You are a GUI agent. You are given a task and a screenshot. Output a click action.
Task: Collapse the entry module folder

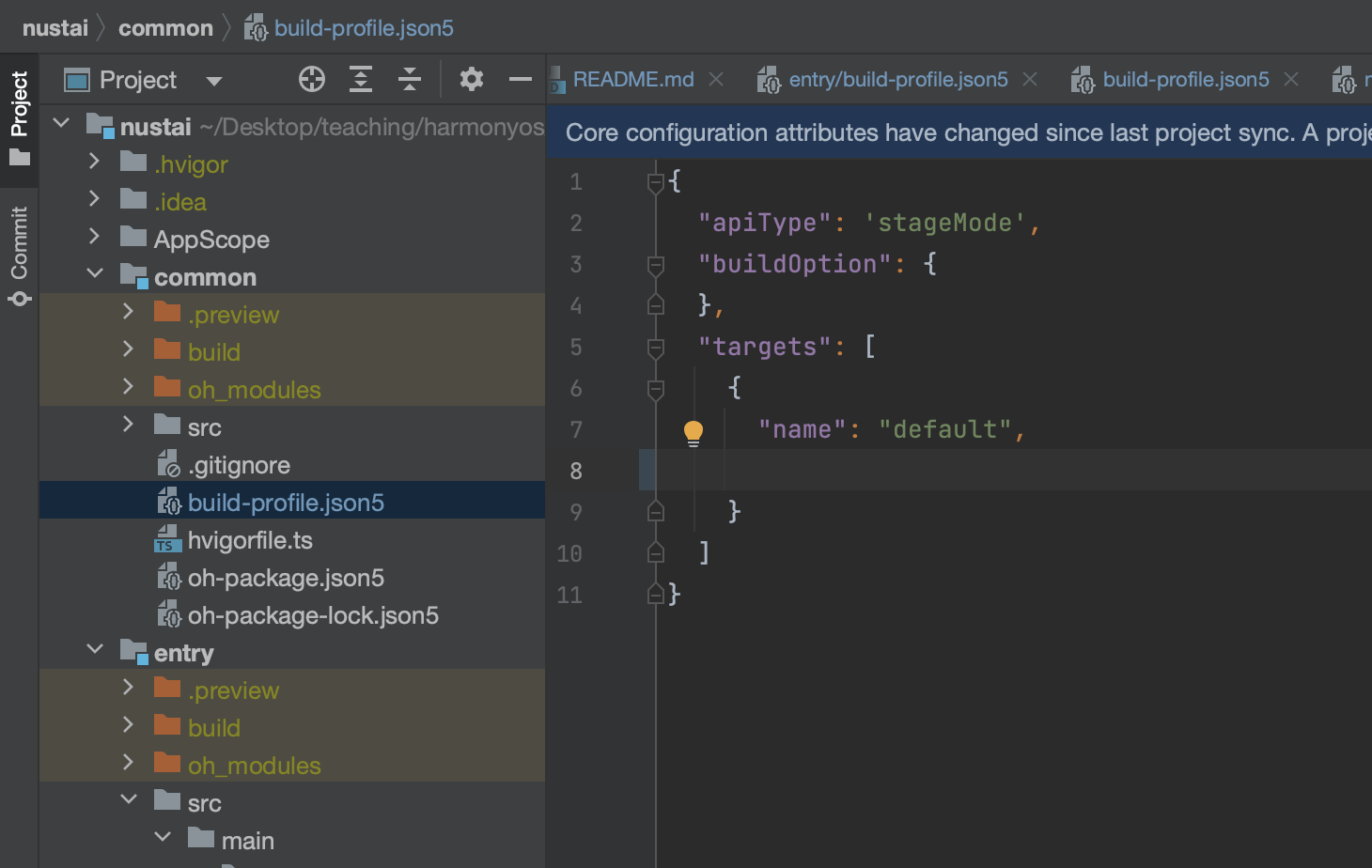tap(95, 649)
